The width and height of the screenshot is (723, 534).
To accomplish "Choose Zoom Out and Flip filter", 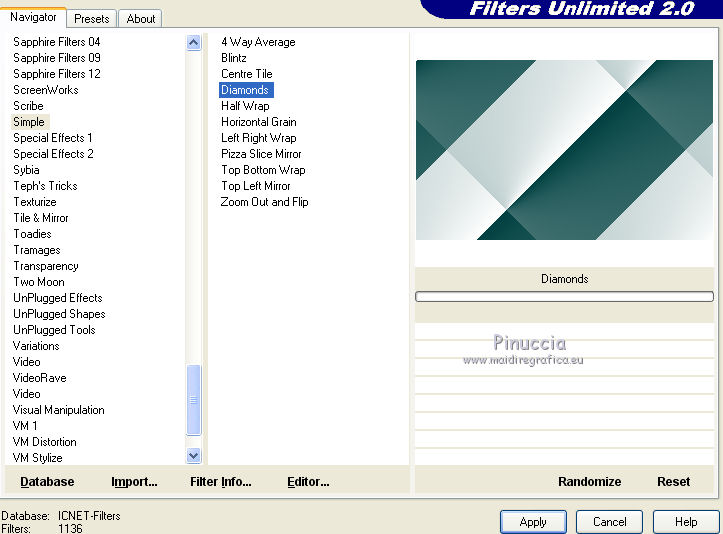I will pyautogui.click(x=264, y=202).
